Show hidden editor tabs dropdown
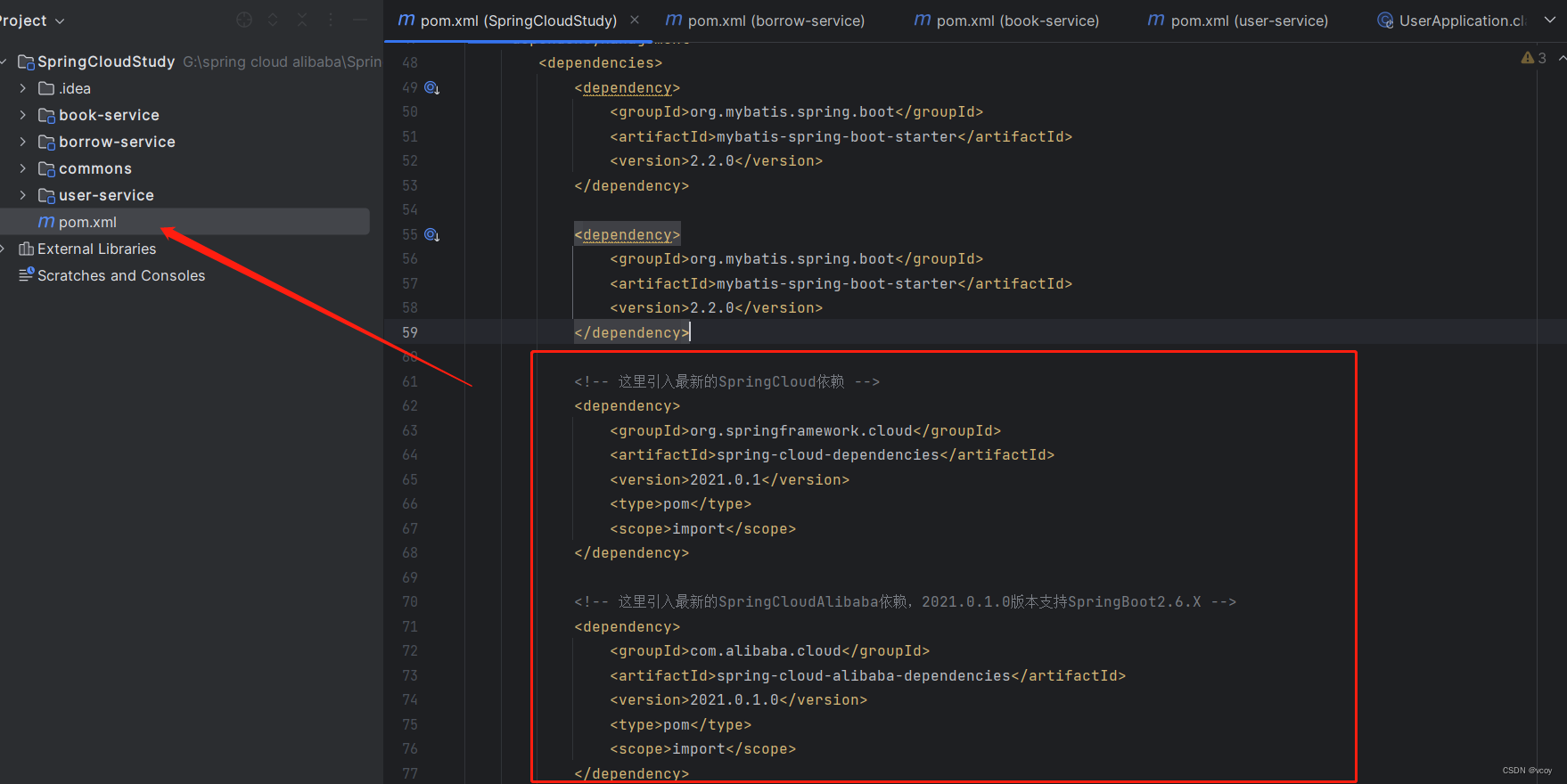The height and width of the screenshot is (784, 1567). [1550, 20]
